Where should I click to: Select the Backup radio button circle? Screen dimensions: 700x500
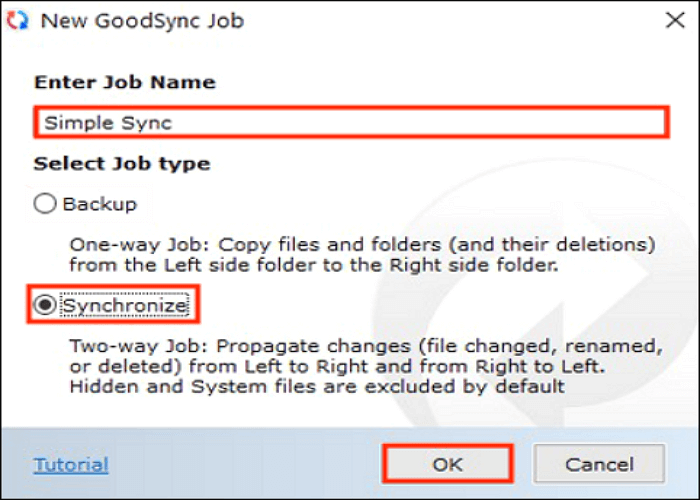(45, 204)
